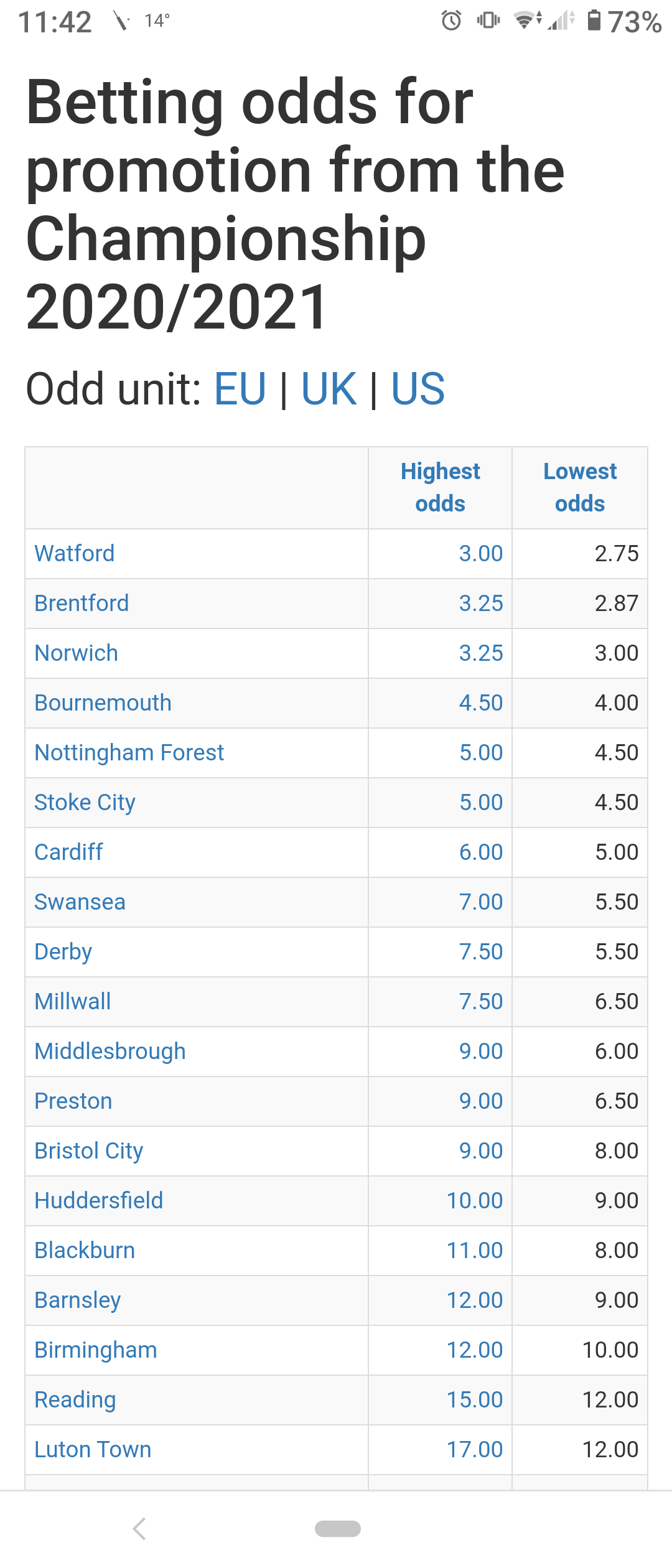
Task: Open Reading highest odds 15.00
Action: pos(475,1400)
